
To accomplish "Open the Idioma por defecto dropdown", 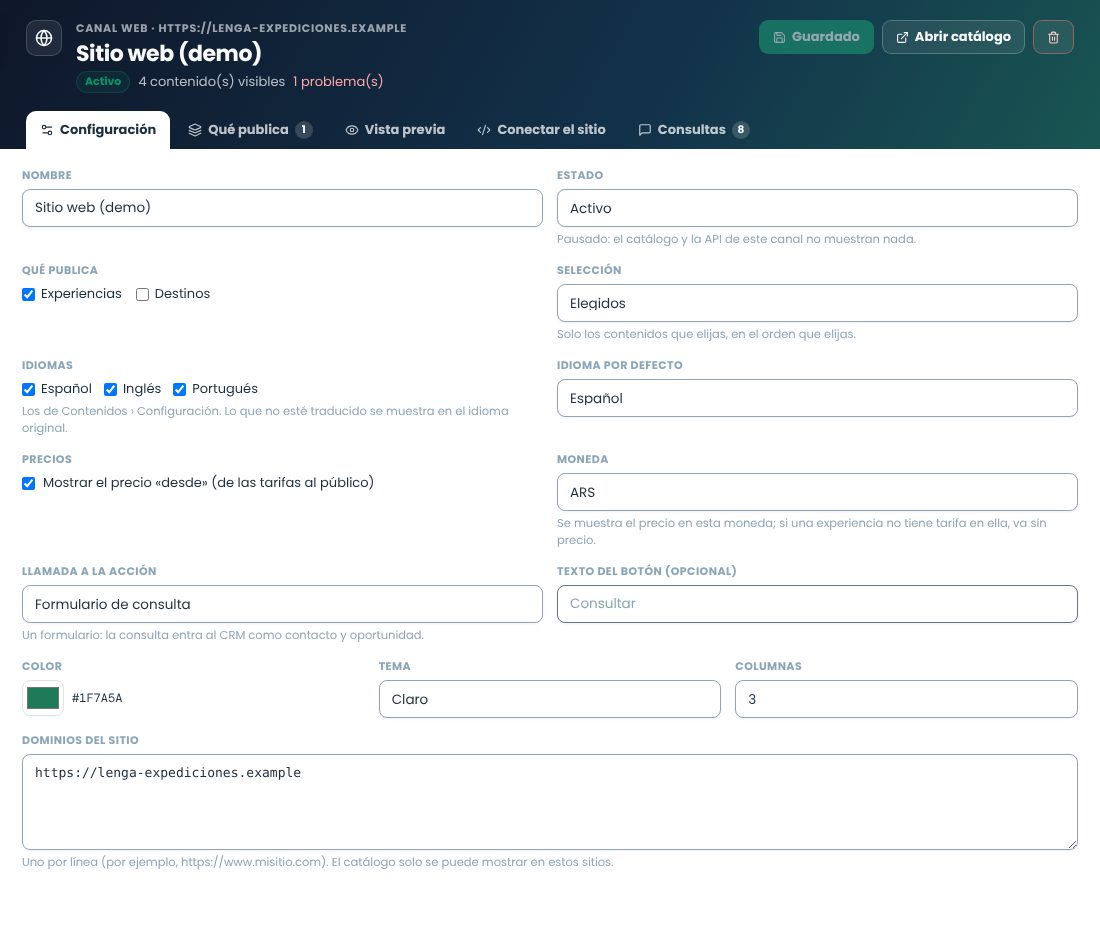I will point(817,398).
